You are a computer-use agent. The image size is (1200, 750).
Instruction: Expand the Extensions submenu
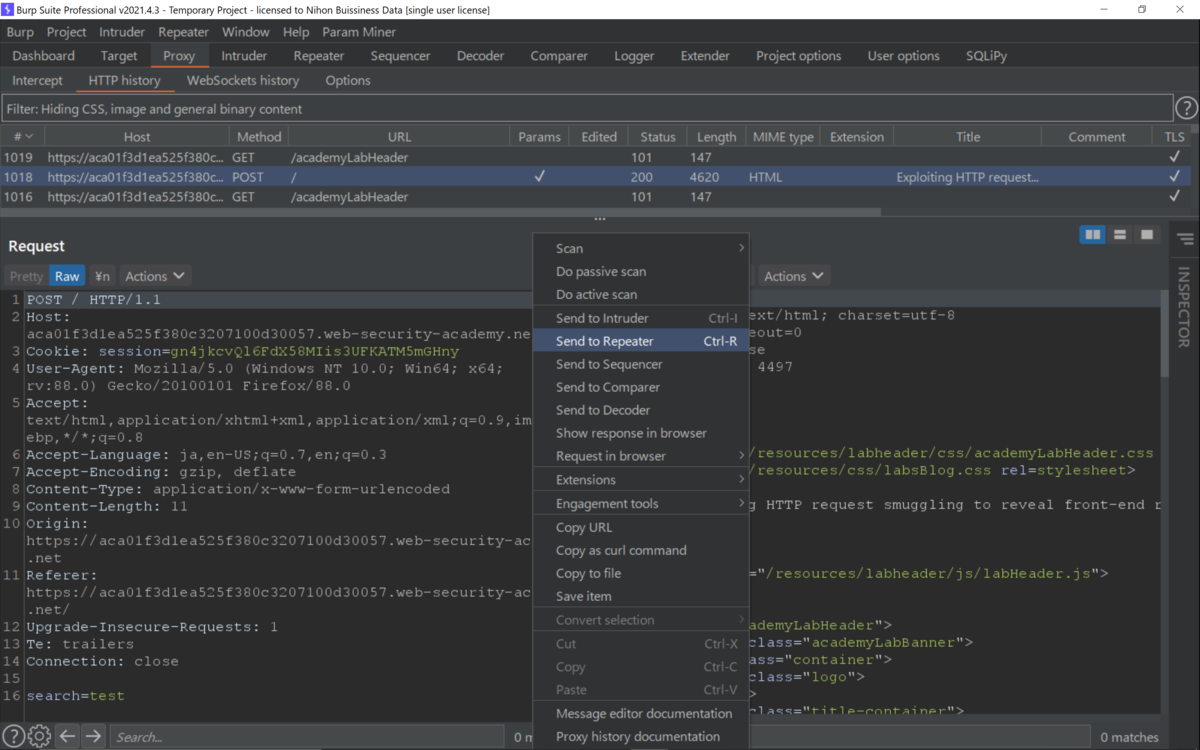pyautogui.click(x=641, y=480)
